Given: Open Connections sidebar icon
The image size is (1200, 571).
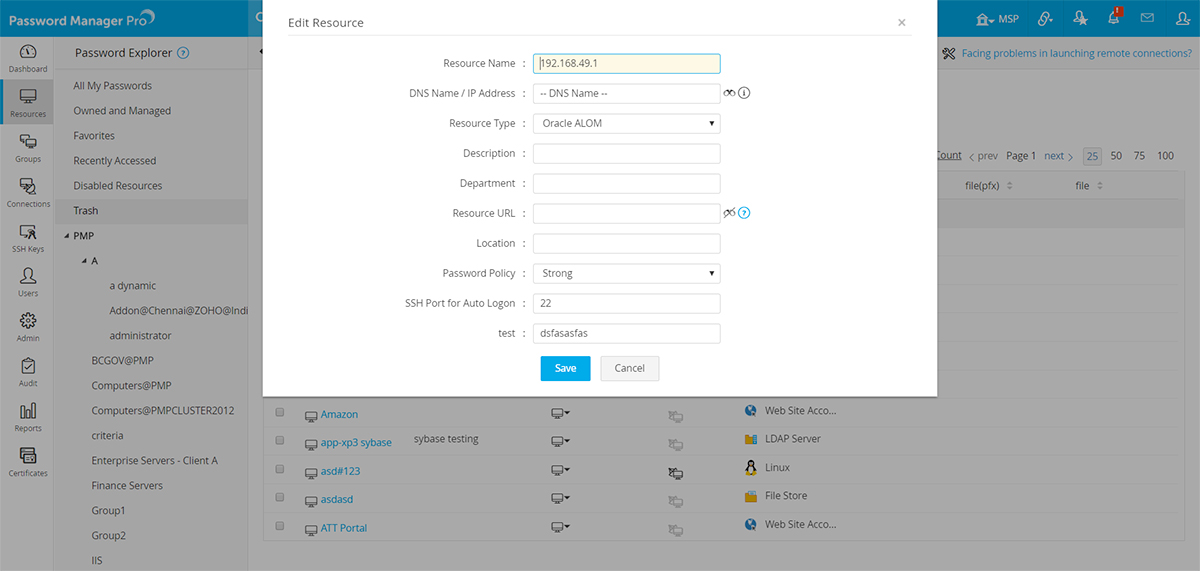Looking at the screenshot, I should coord(28,192).
